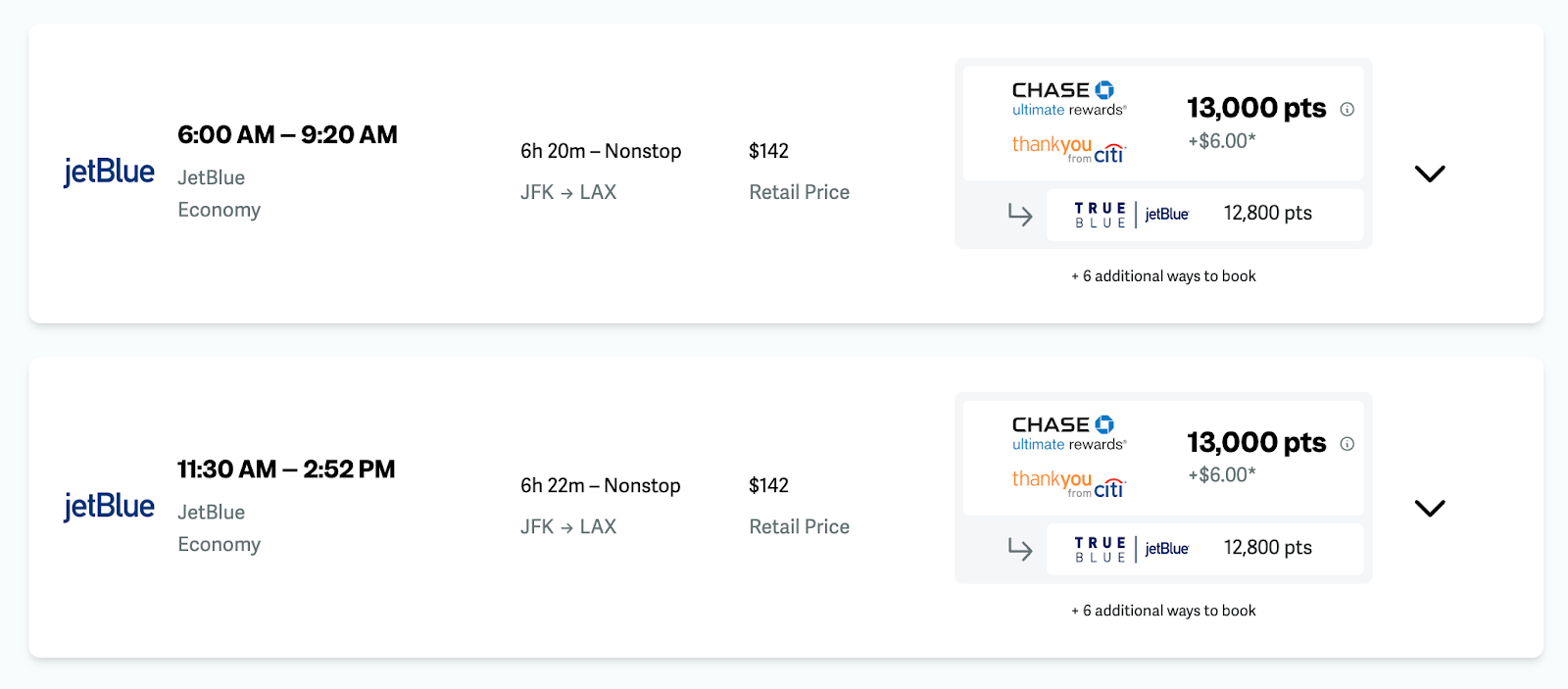Select 12,800 pts TrueBlue option on second flight
This screenshot has height=689, width=1568.
coord(1267,548)
